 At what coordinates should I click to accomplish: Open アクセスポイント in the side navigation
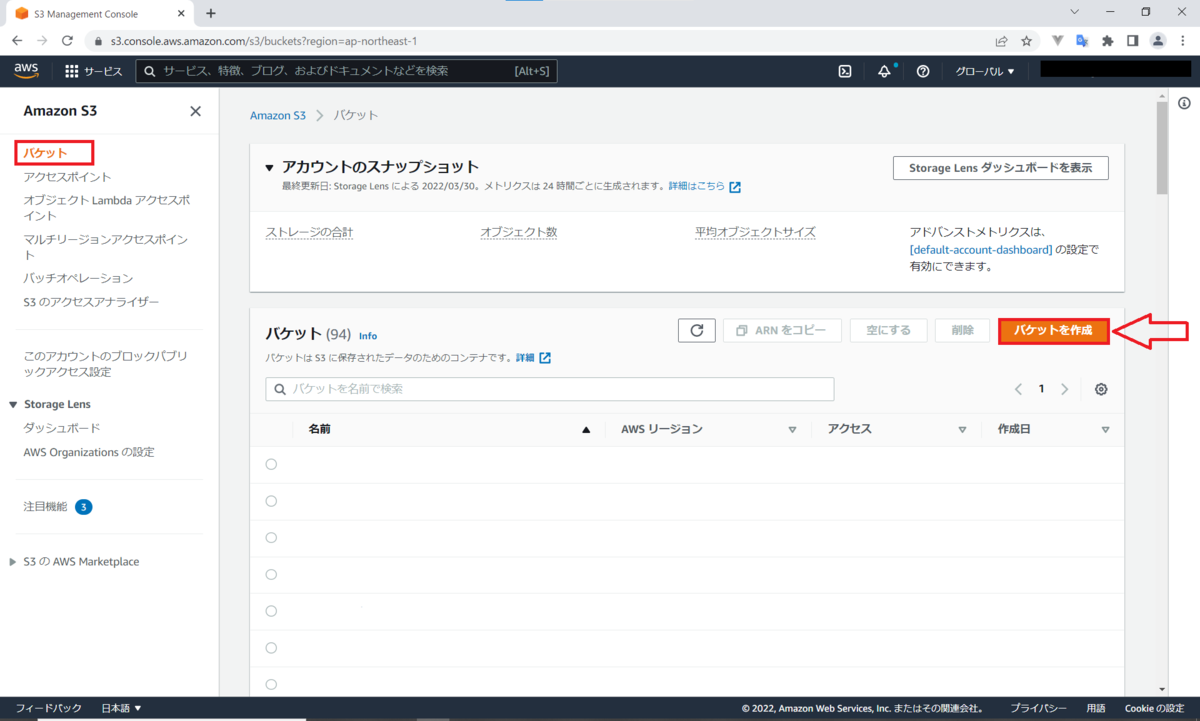pyautogui.click(x=68, y=177)
